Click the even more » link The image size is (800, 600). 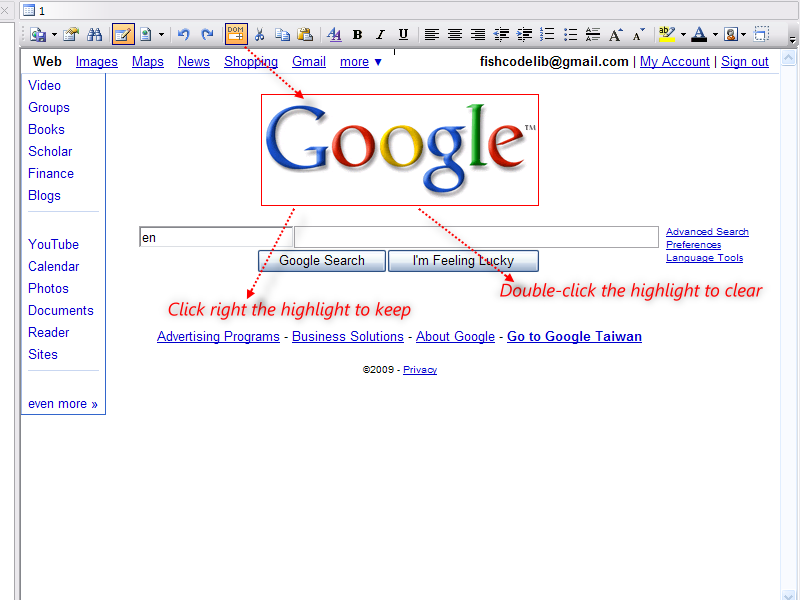63,404
